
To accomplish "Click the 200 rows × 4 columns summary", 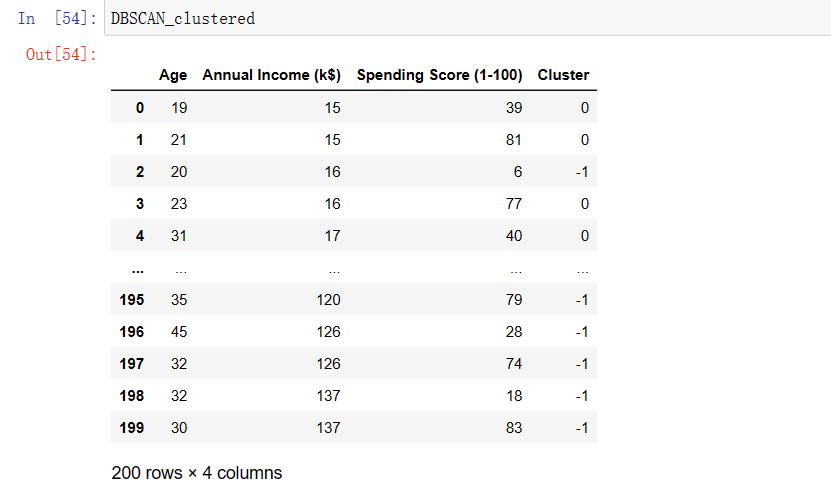I will [197, 473].
